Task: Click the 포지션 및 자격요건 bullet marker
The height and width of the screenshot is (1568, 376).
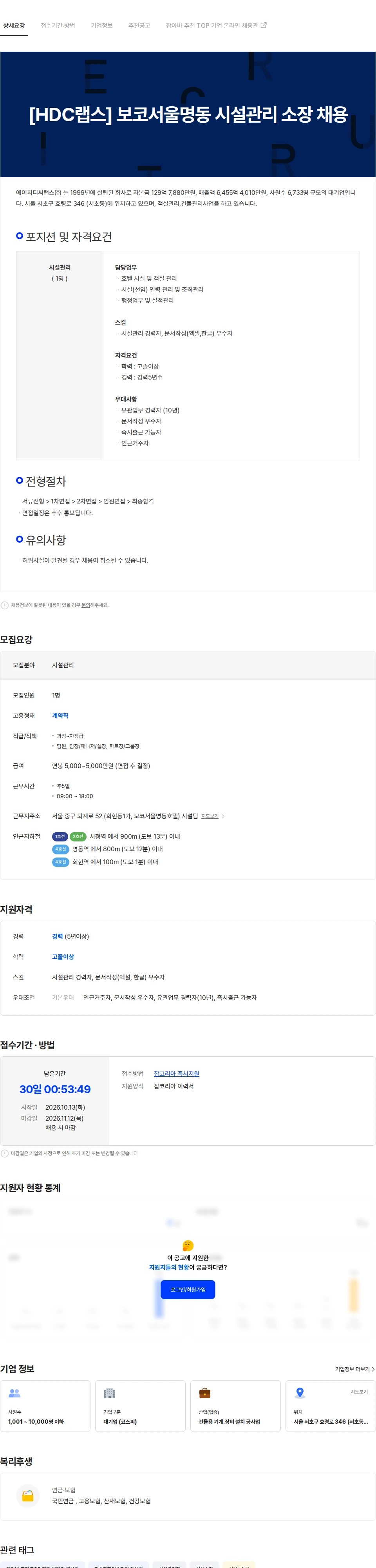Action: click(x=20, y=236)
